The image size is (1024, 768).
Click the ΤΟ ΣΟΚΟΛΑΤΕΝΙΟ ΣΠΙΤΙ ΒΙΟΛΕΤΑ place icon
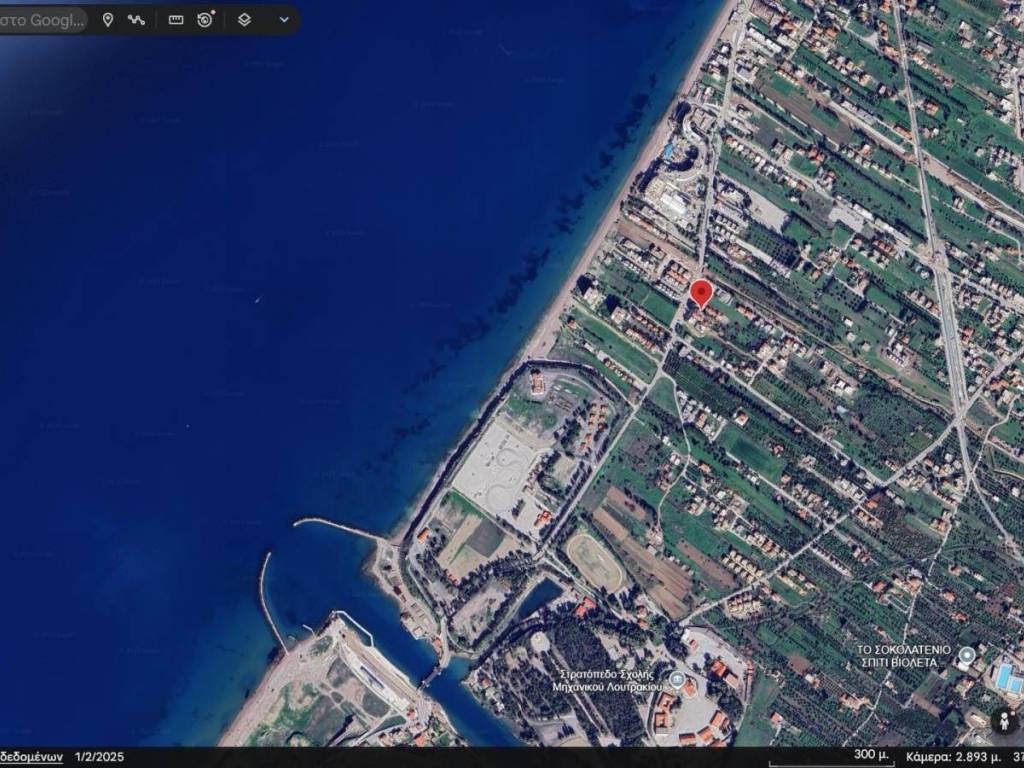pyautogui.click(x=966, y=657)
